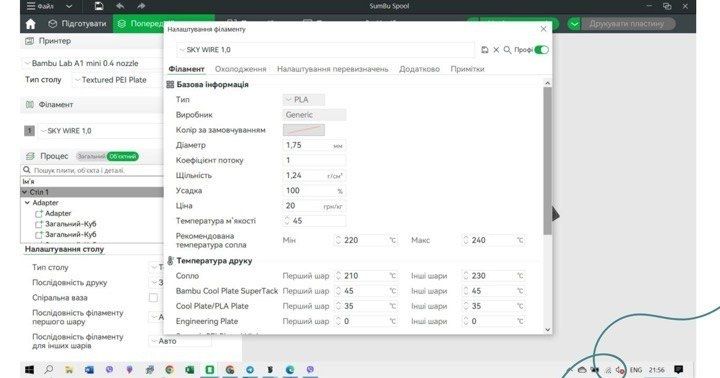Open the Windows Start menu
Image resolution: width=720 pixels, height=378 pixels.
pyautogui.click(x=29, y=370)
